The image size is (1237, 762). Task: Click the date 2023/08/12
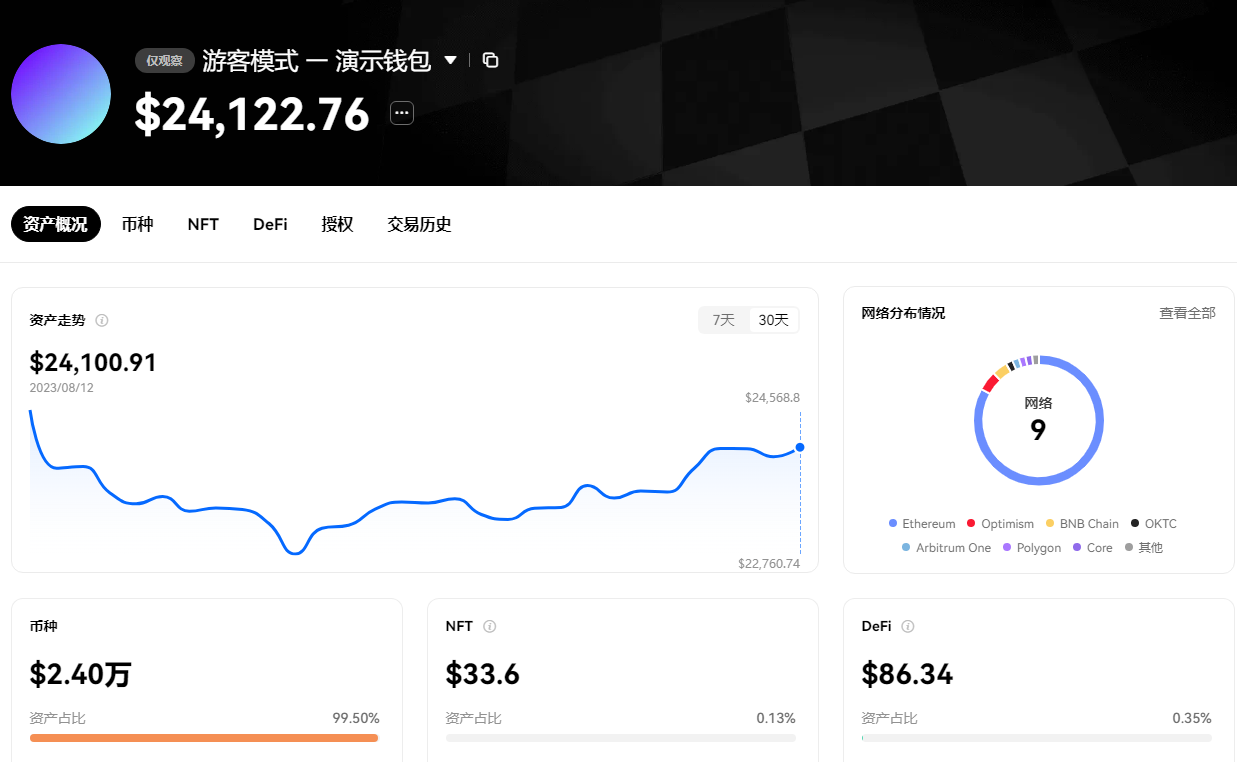(x=62, y=388)
